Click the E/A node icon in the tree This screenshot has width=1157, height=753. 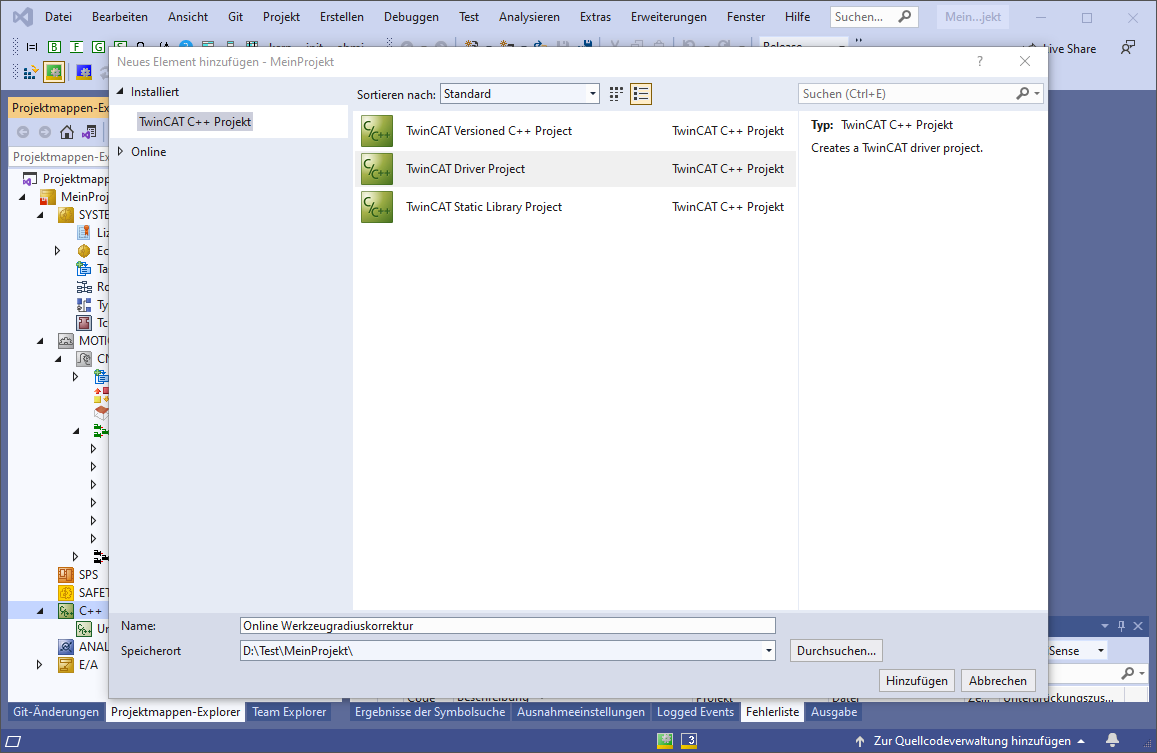[x=66, y=664]
